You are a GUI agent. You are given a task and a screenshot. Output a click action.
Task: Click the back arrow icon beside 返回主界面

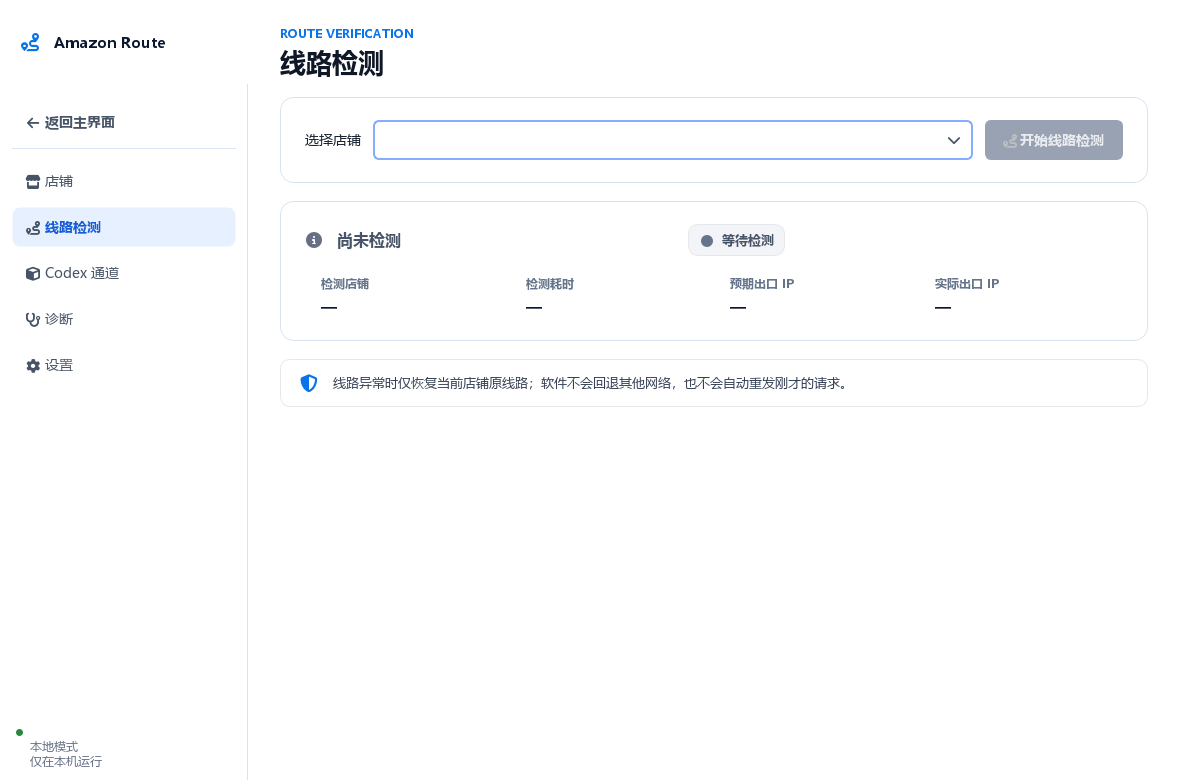(32, 123)
